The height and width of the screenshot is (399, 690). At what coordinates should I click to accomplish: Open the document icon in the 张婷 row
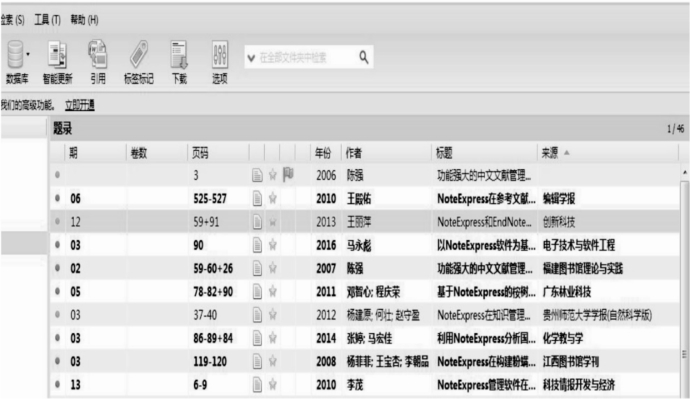(x=257, y=338)
